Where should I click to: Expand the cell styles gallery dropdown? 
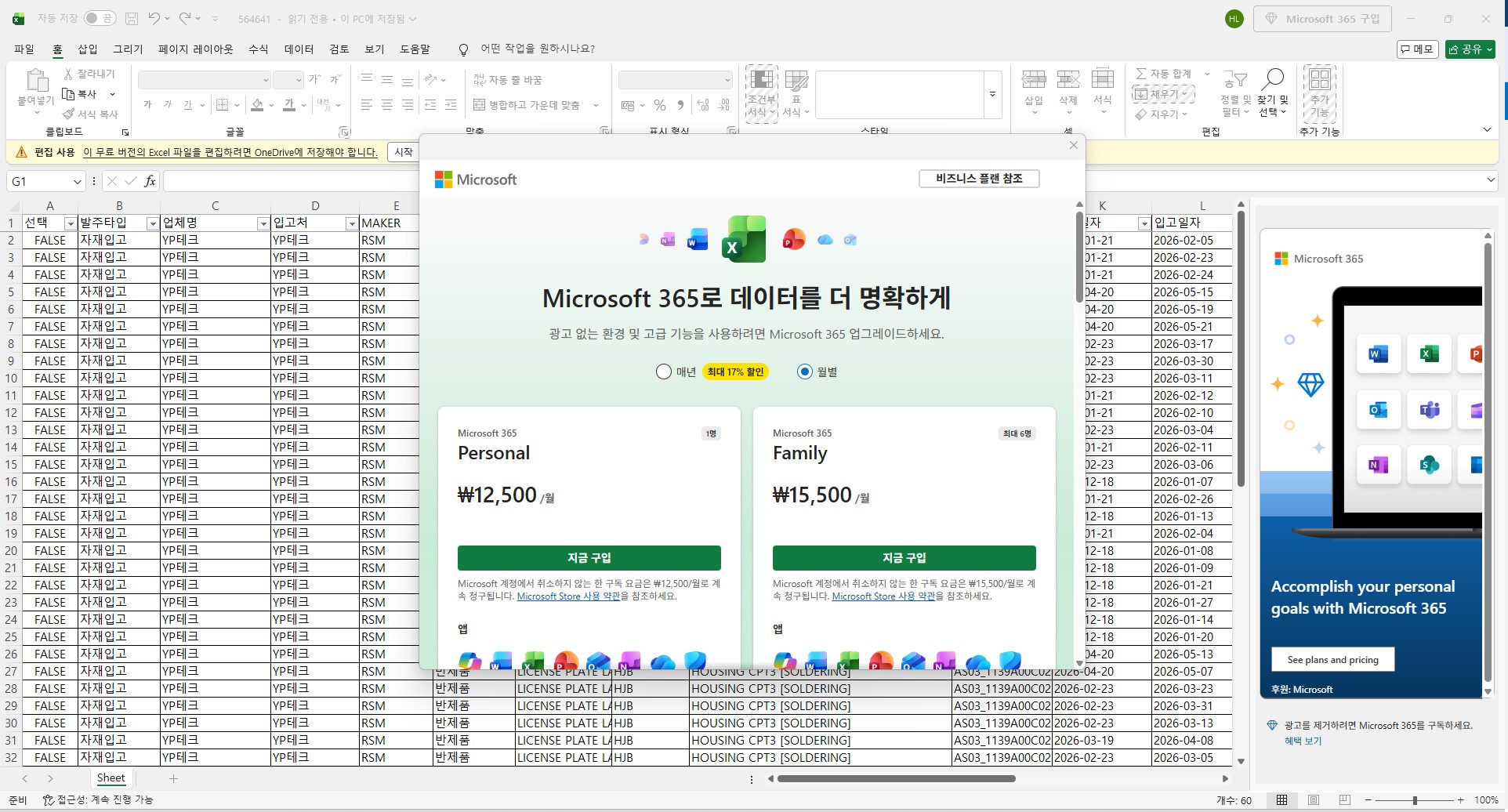coord(992,94)
